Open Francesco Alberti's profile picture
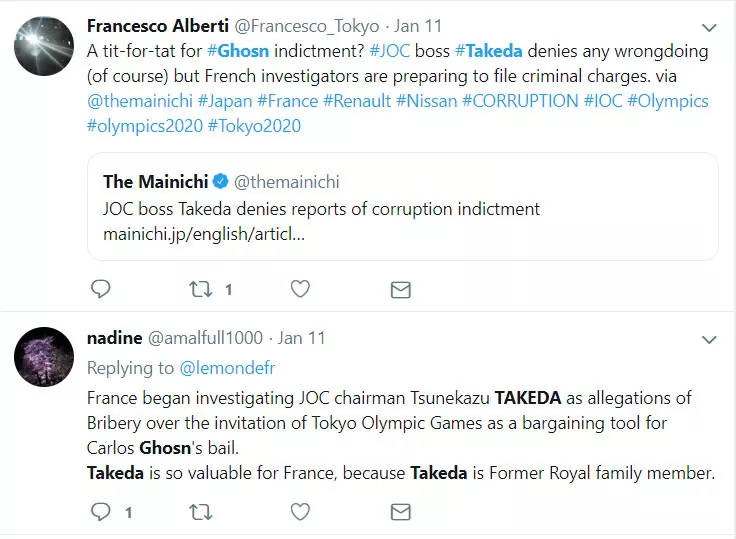This screenshot has height=539, width=736. coord(44,46)
